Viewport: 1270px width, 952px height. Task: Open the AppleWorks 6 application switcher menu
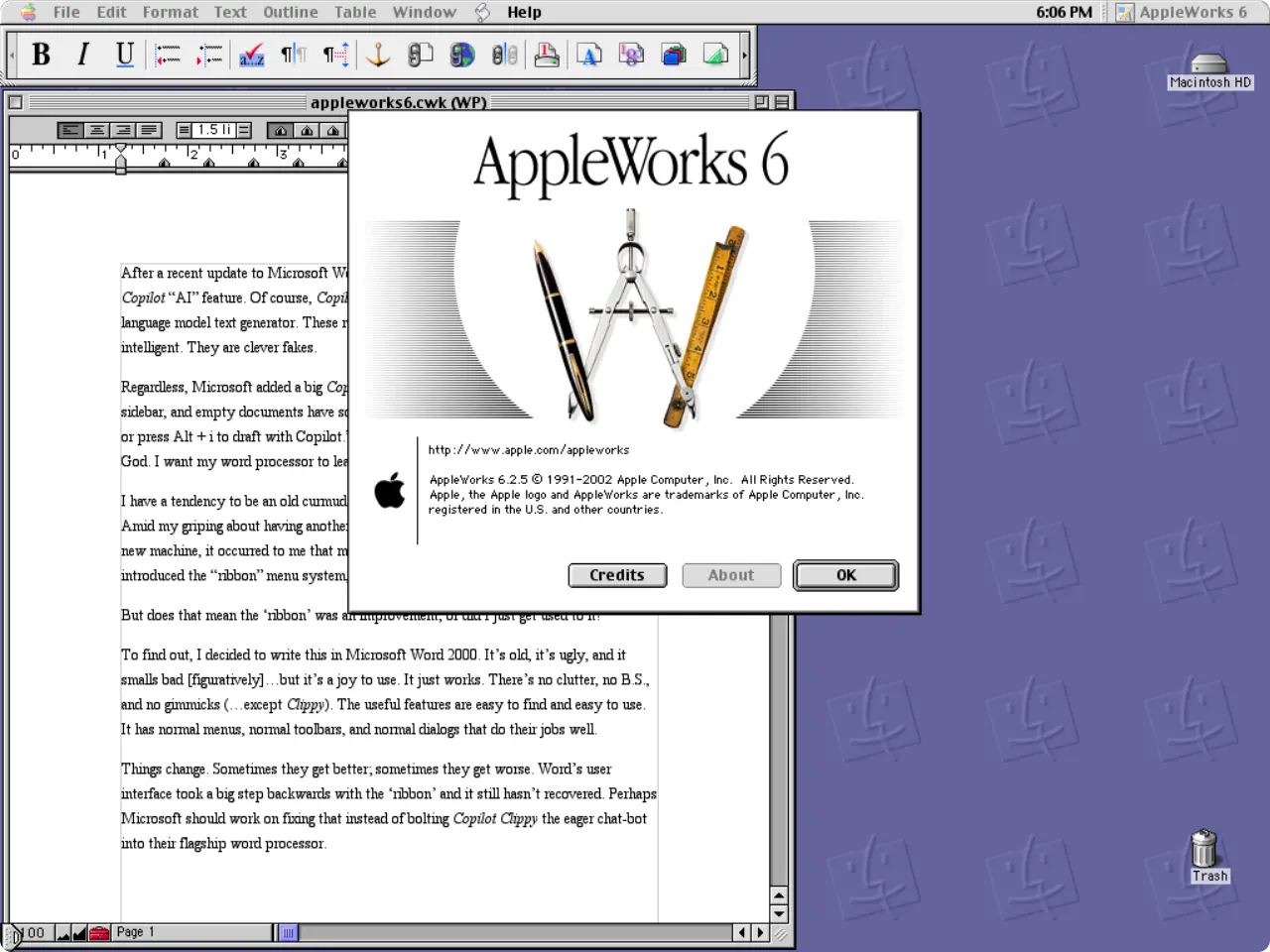tap(1183, 12)
